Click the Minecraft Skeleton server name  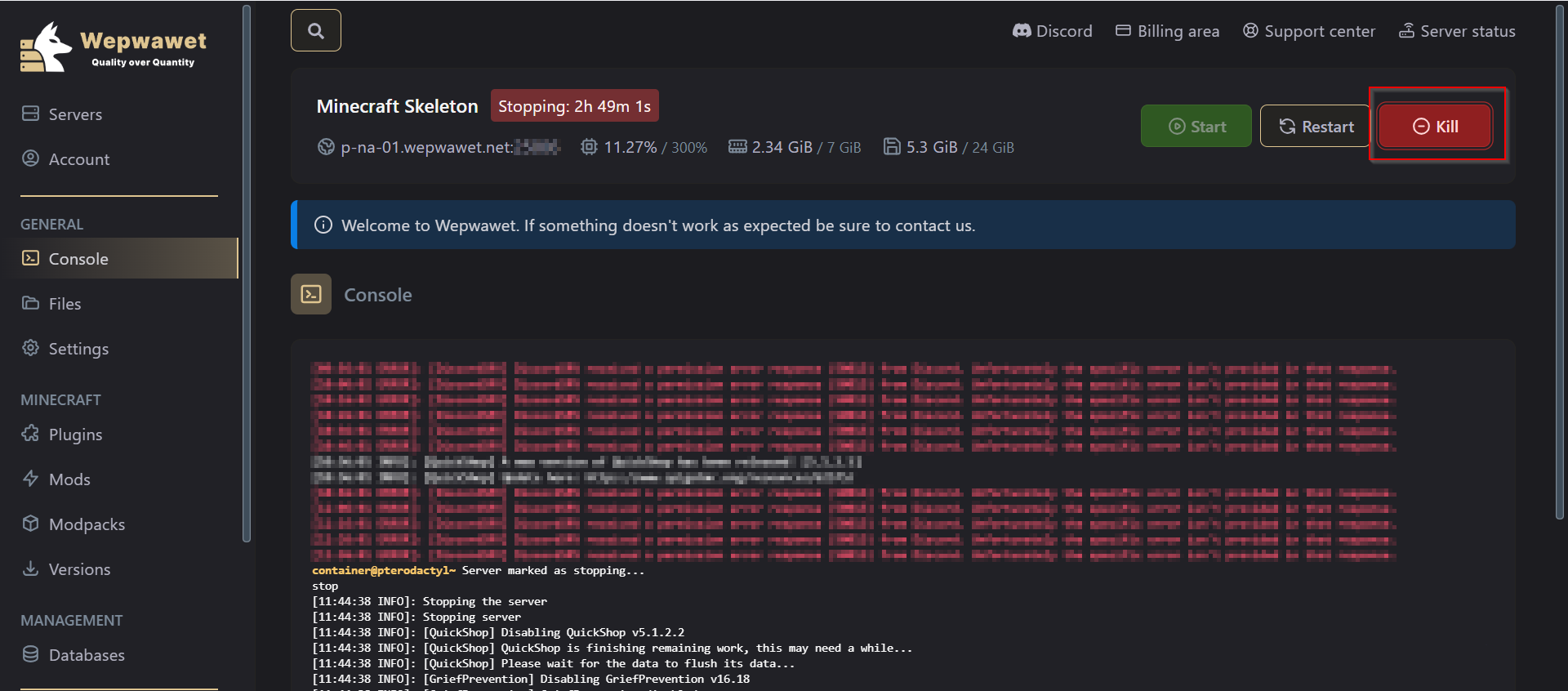click(397, 106)
